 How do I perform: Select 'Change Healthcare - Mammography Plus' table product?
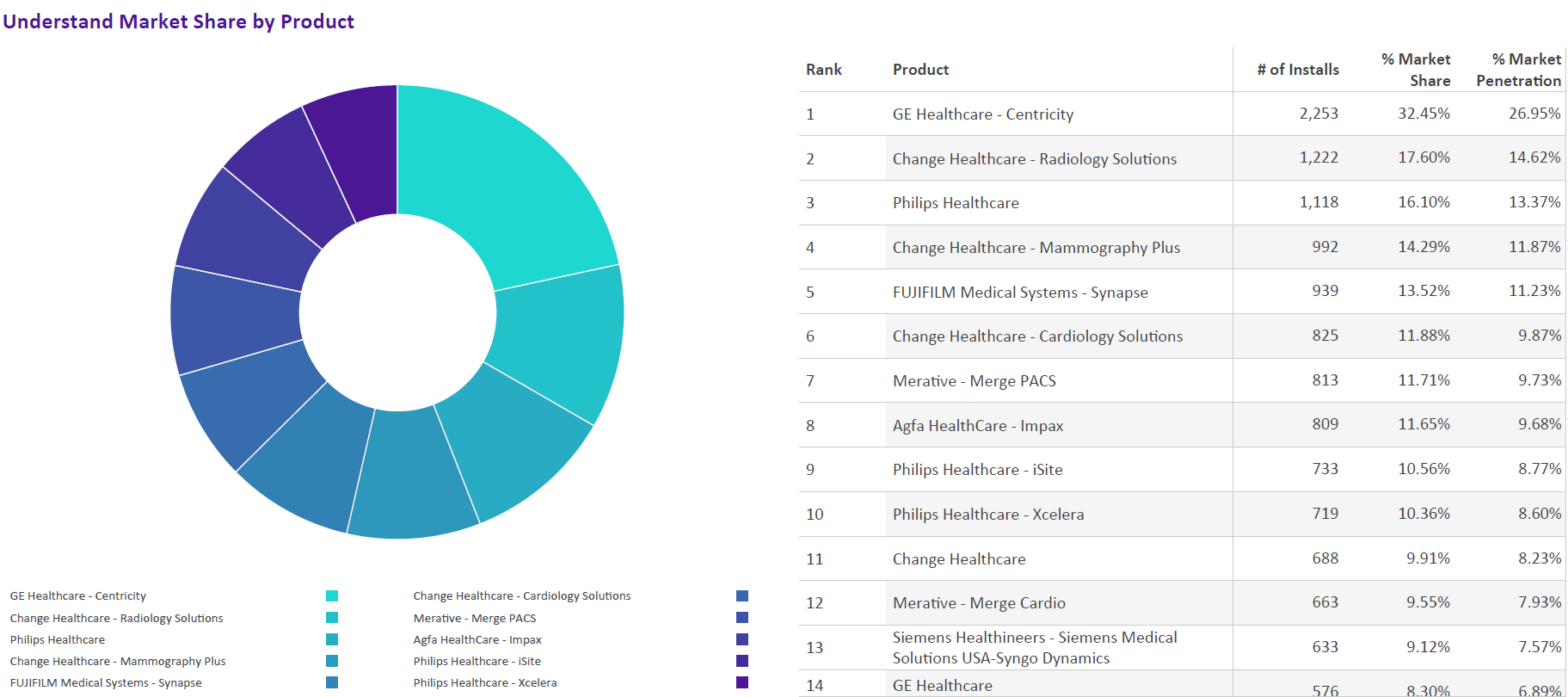pos(1036,248)
